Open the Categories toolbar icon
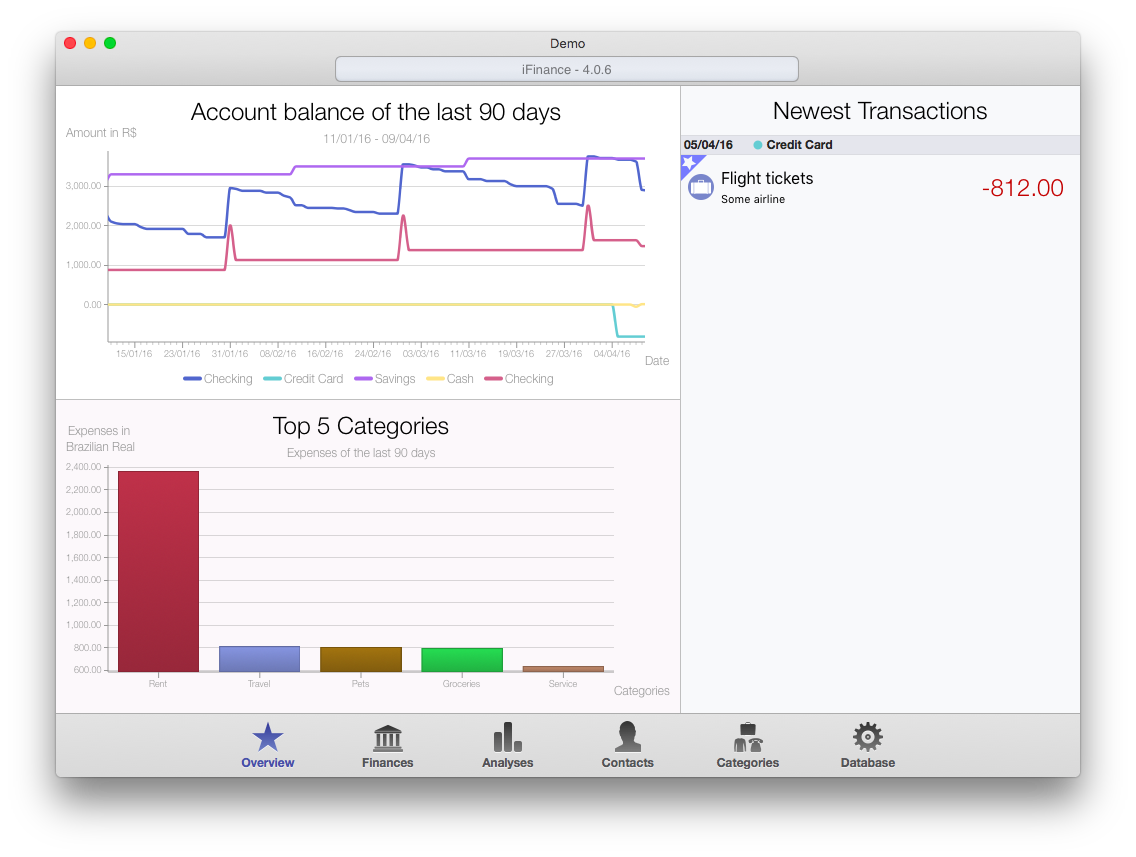The height and width of the screenshot is (857, 1136). [x=747, y=745]
